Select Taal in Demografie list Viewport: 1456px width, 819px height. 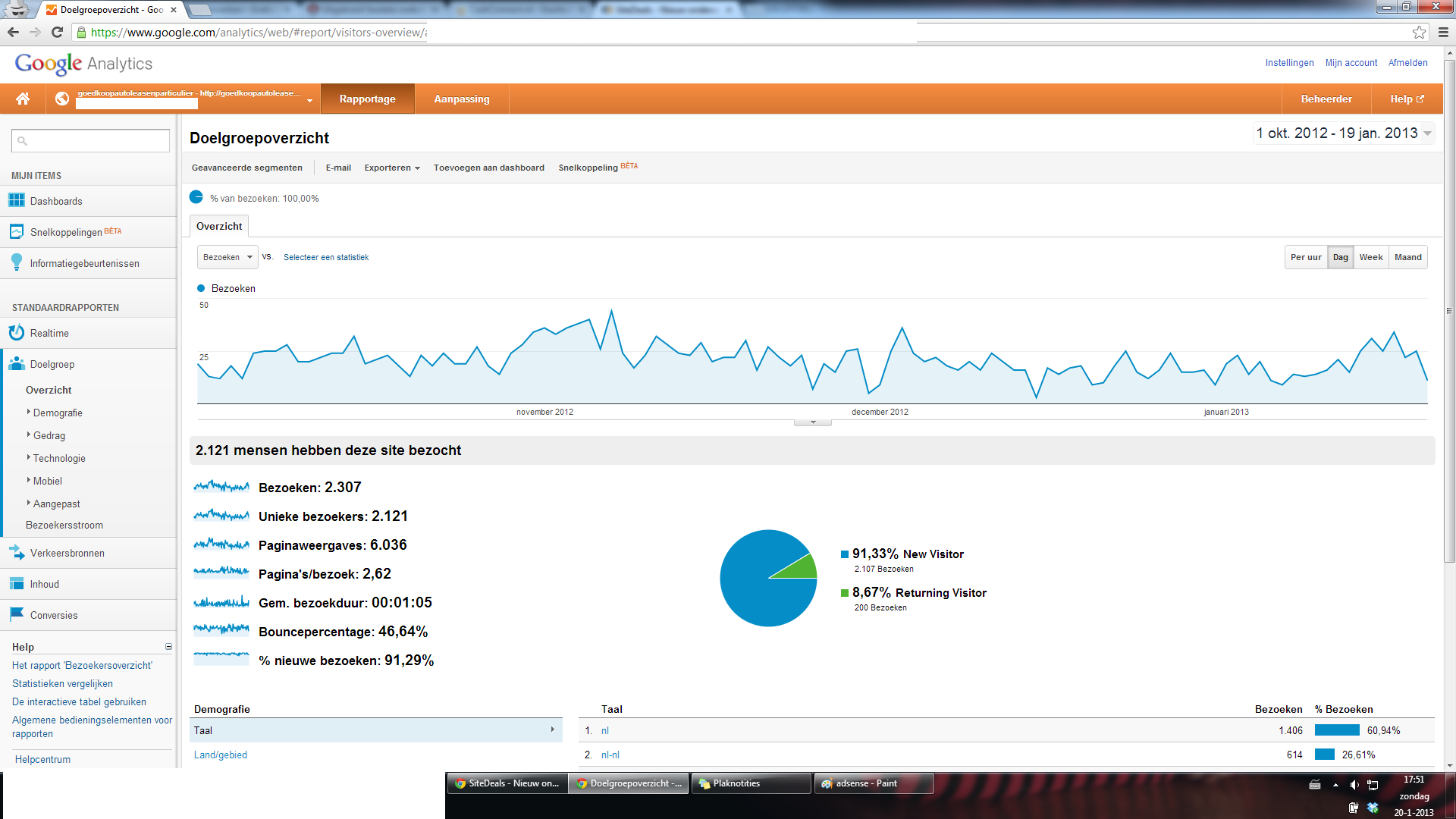[x=376, y=730]
